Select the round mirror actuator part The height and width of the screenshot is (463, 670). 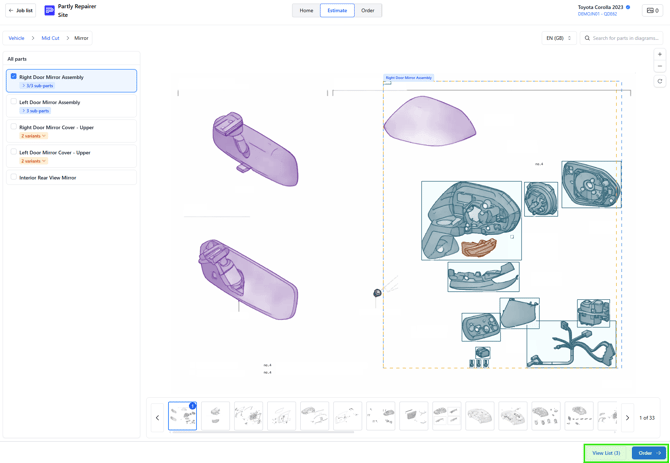coord(541,199)
